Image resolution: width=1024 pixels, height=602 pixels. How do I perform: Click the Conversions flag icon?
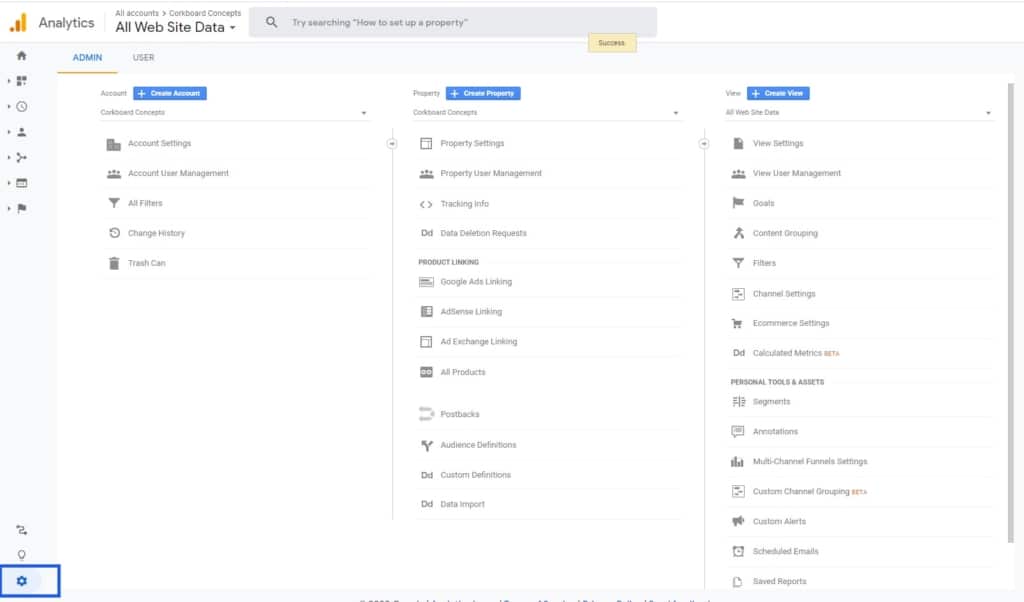22,208
